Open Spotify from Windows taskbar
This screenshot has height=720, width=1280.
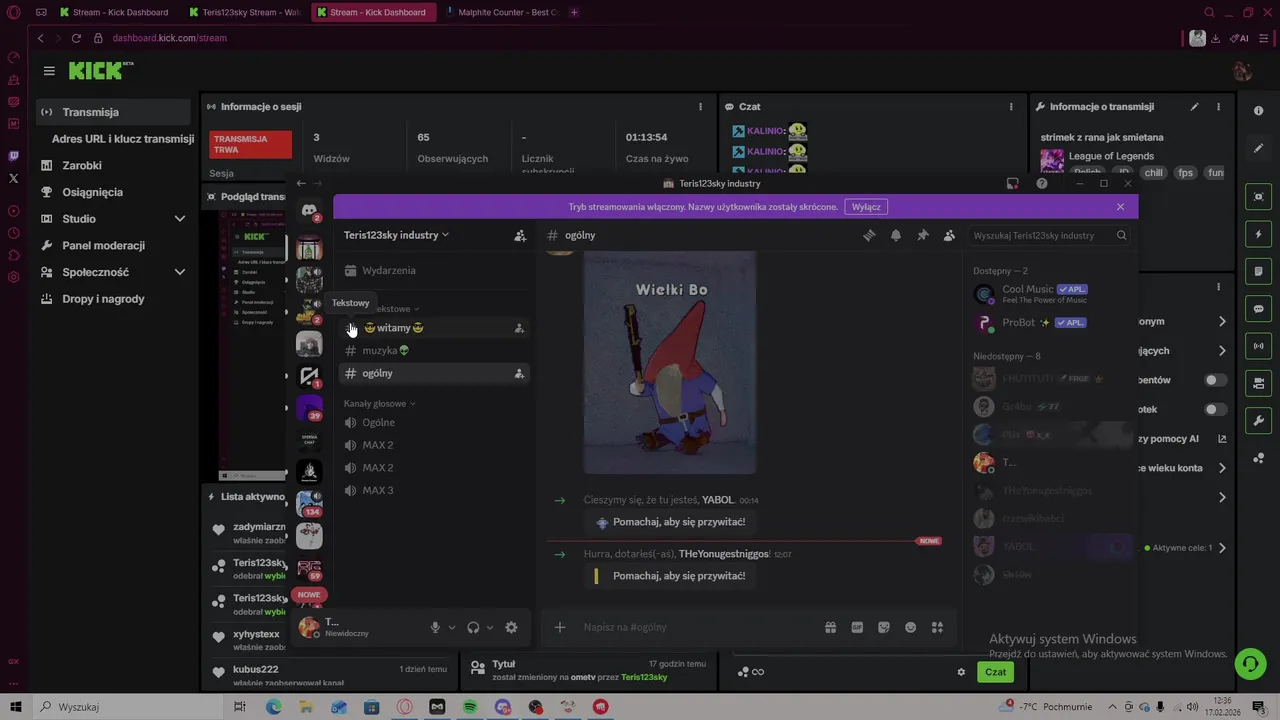point(470,707)
